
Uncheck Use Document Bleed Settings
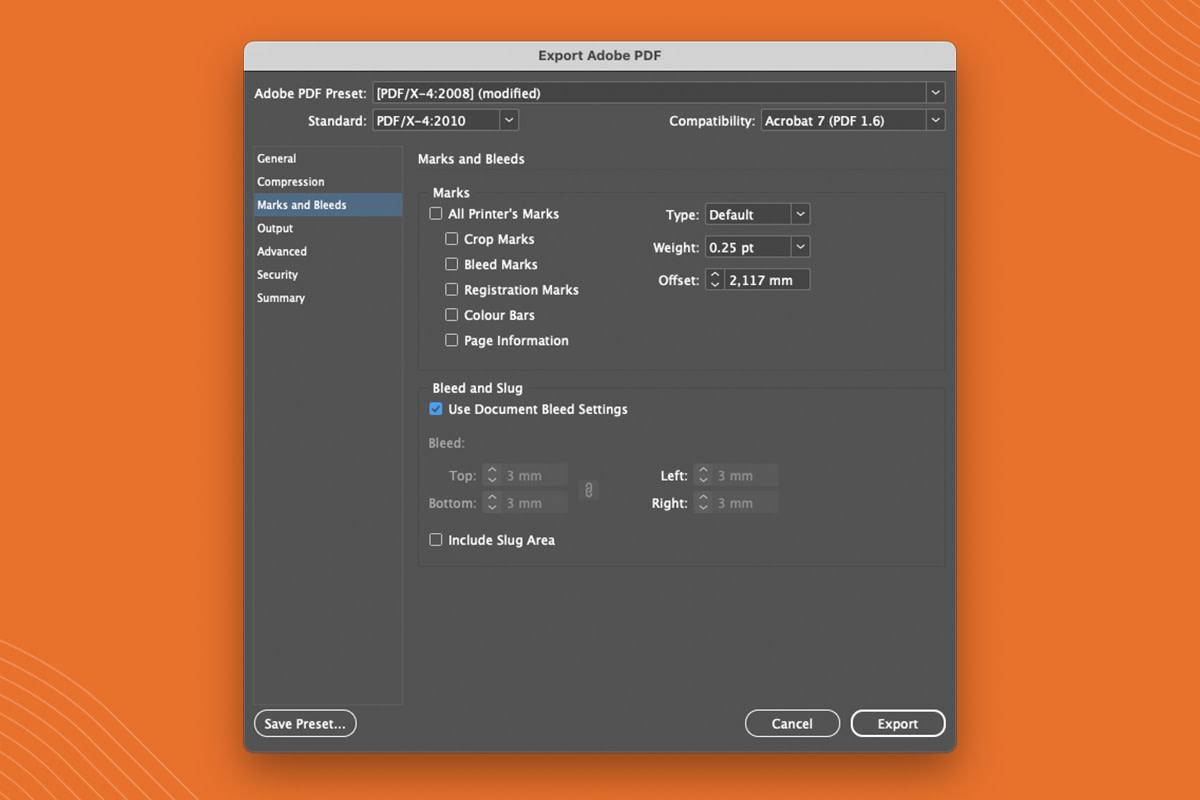(435, 409)
